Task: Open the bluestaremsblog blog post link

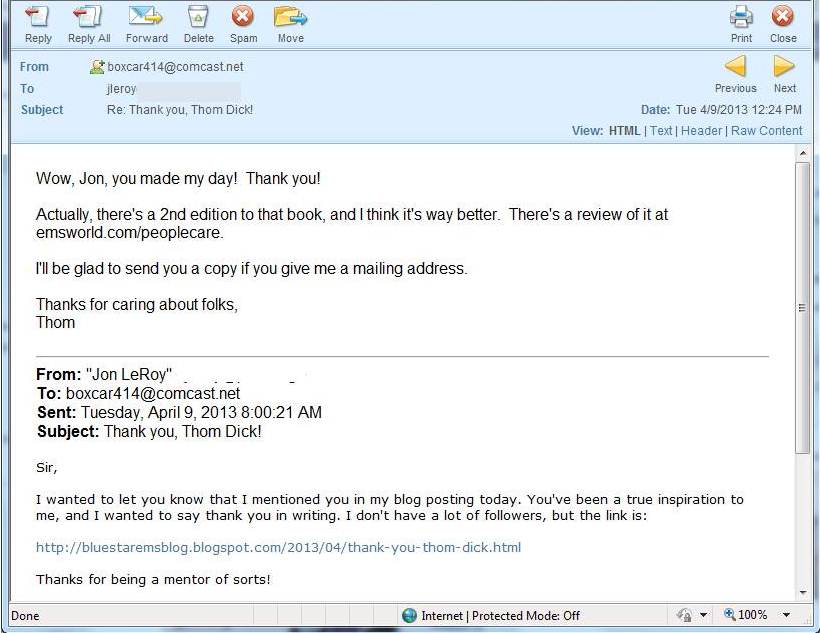Action: coord(278,547)
